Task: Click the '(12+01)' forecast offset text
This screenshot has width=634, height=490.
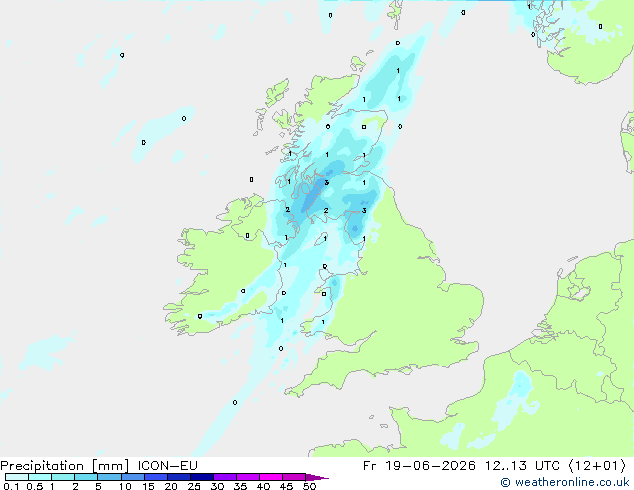Action: click(x=597, y=466)
